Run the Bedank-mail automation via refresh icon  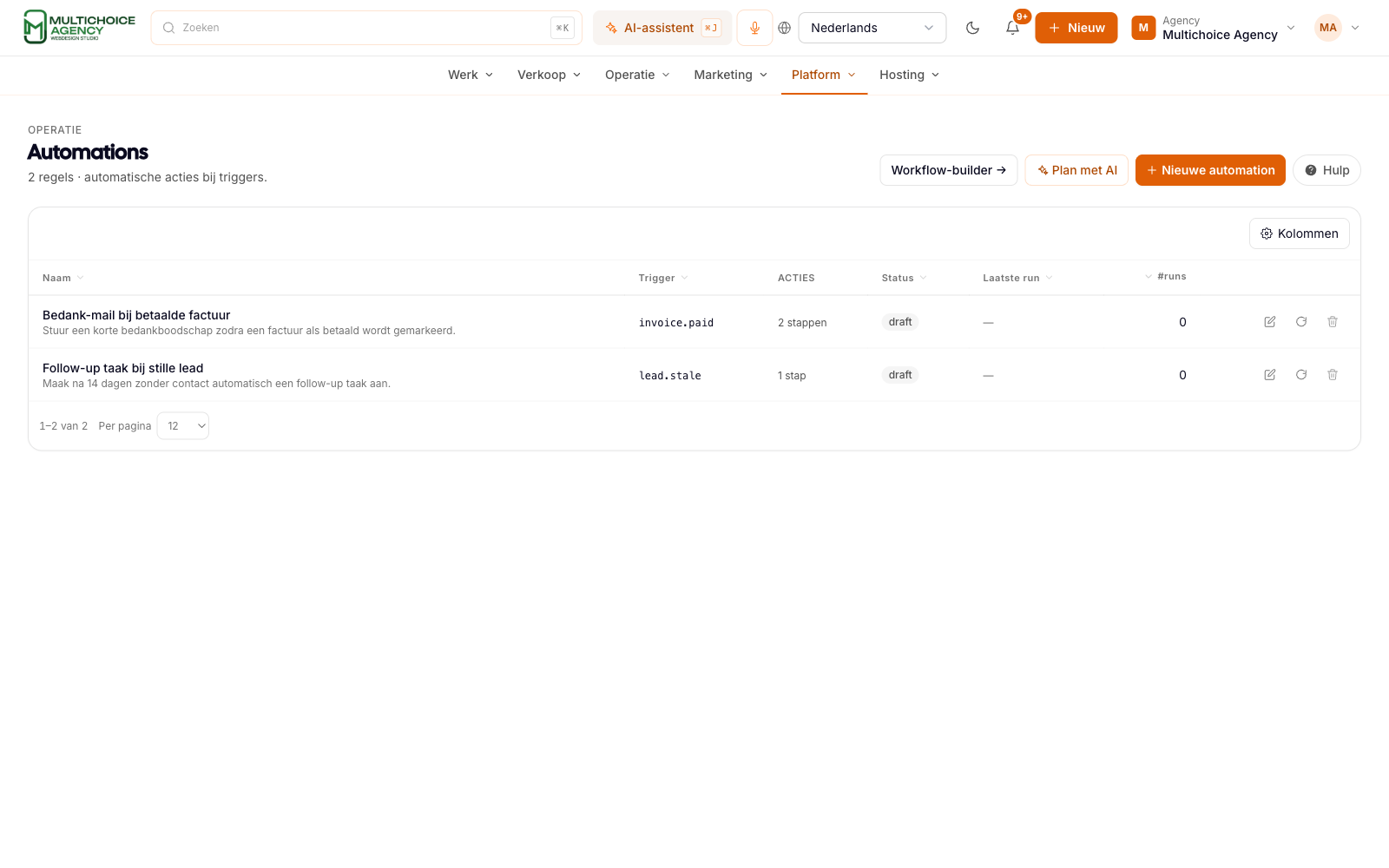tap(1300, 322)
